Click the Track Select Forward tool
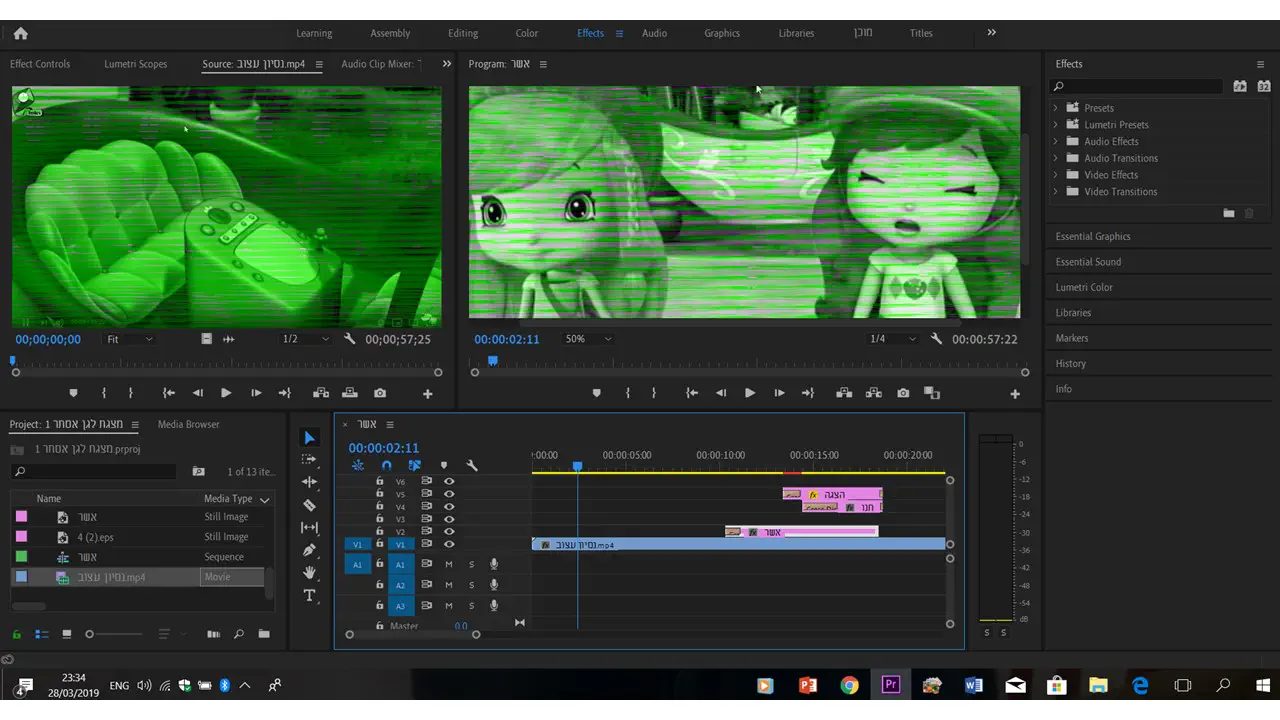Screen dimensions: 1280x720 coord(309,460)
